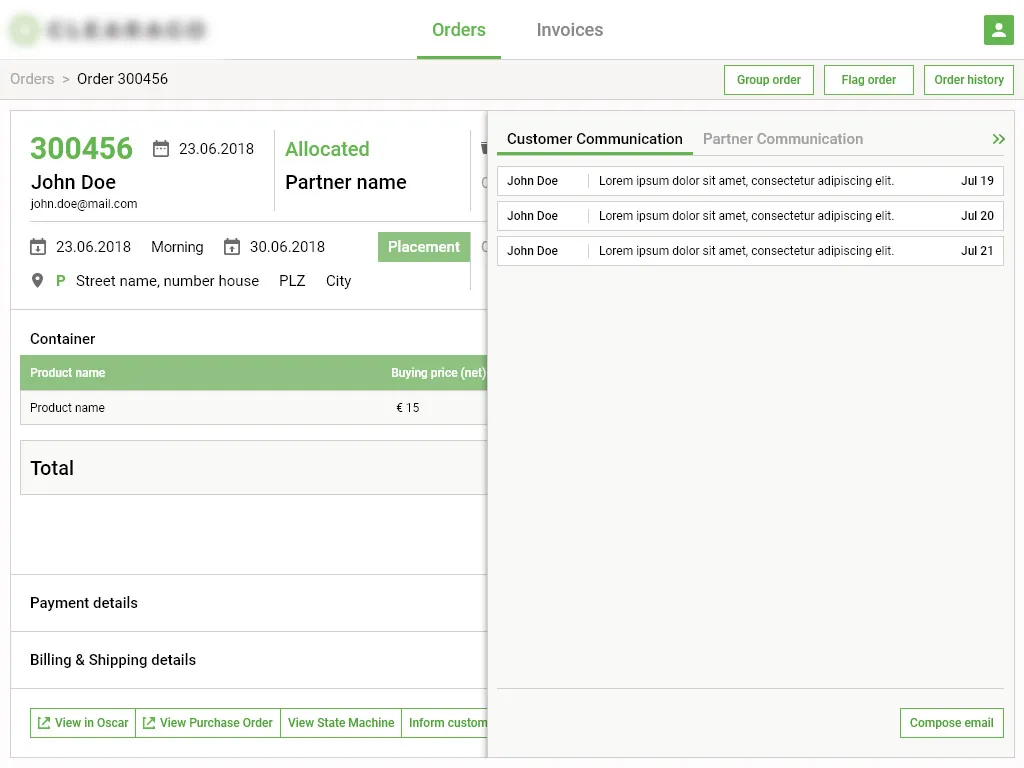The image size is (1024, 768).
Task: Click View in Oscar external link
Action: coord(83,723)
